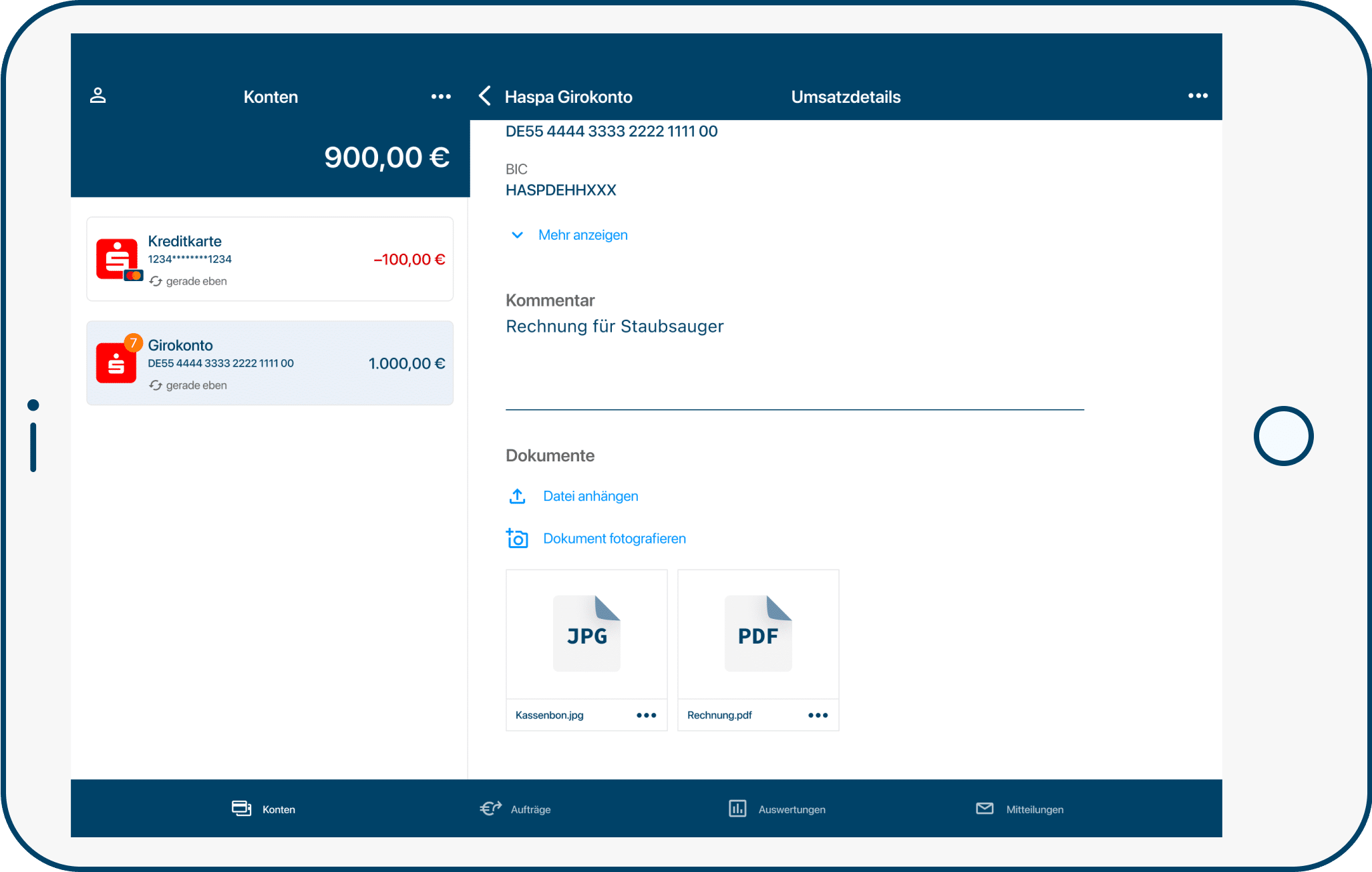
Task: Open the Kassenbon JPG thumbnail
Action: (586, 634)
